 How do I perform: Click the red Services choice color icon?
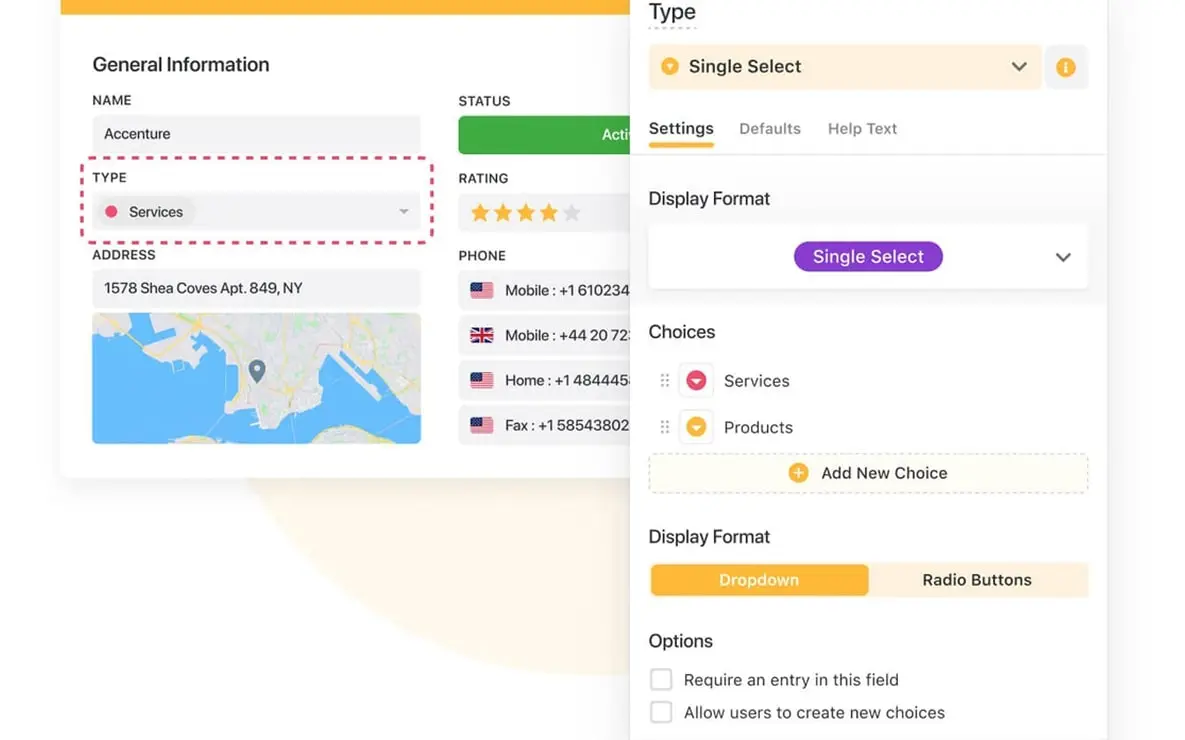(696, 381)
